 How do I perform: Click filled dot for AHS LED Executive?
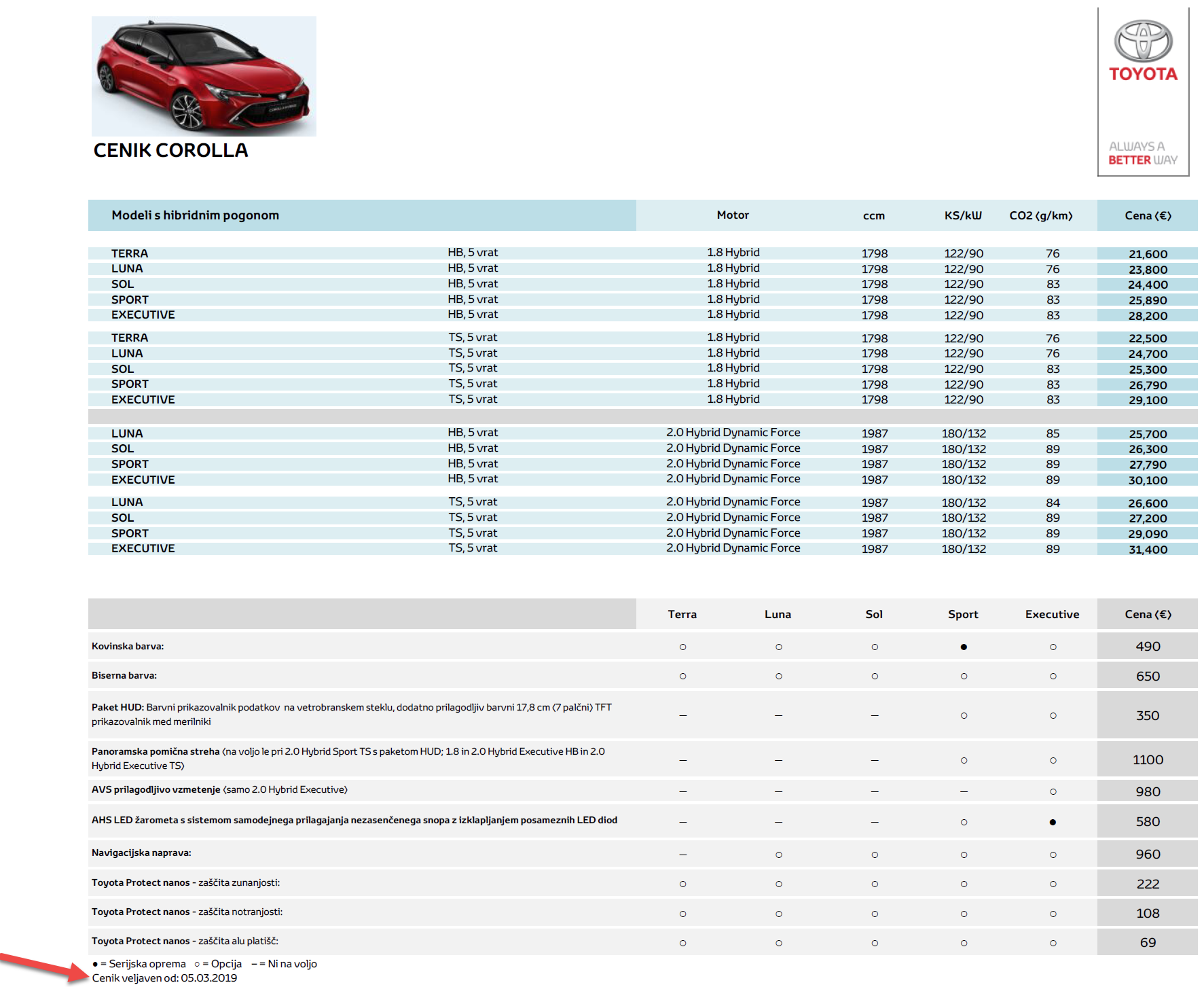coord(1053,822)
